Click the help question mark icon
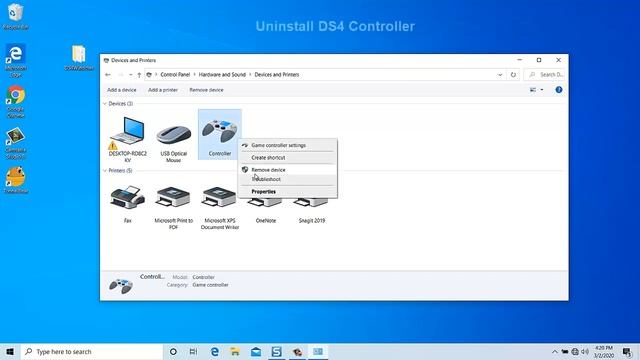The image size is (640, 360). [559, 90]
